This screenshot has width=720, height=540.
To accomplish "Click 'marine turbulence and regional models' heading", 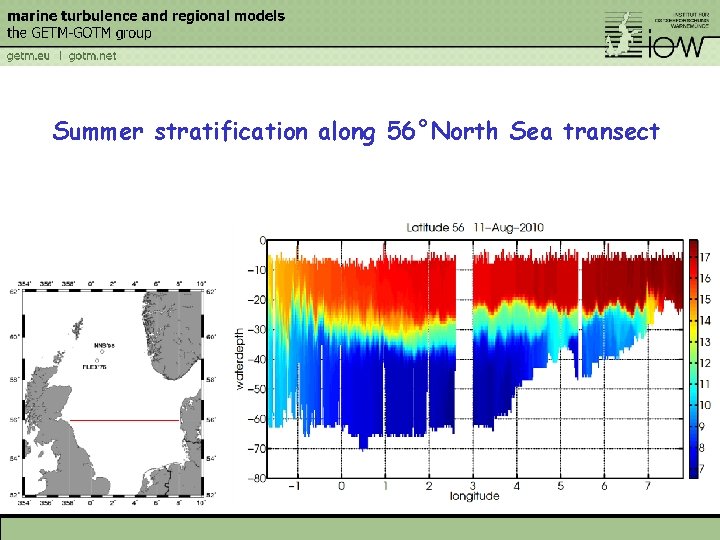I will tap(146, 16).
